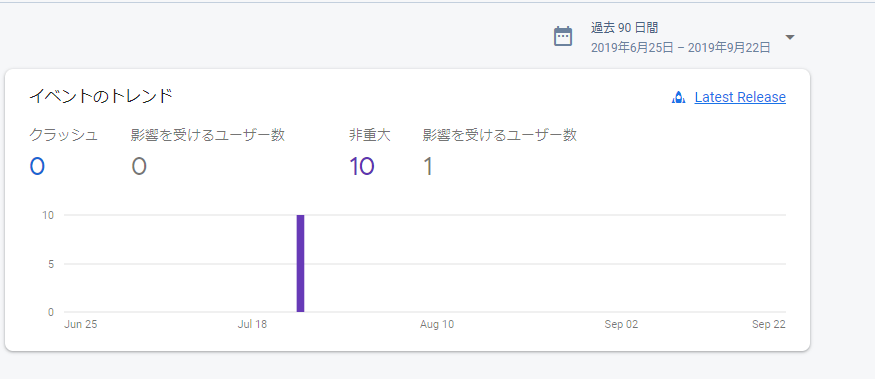Open the Latest Release link

(x=740, y=97)
